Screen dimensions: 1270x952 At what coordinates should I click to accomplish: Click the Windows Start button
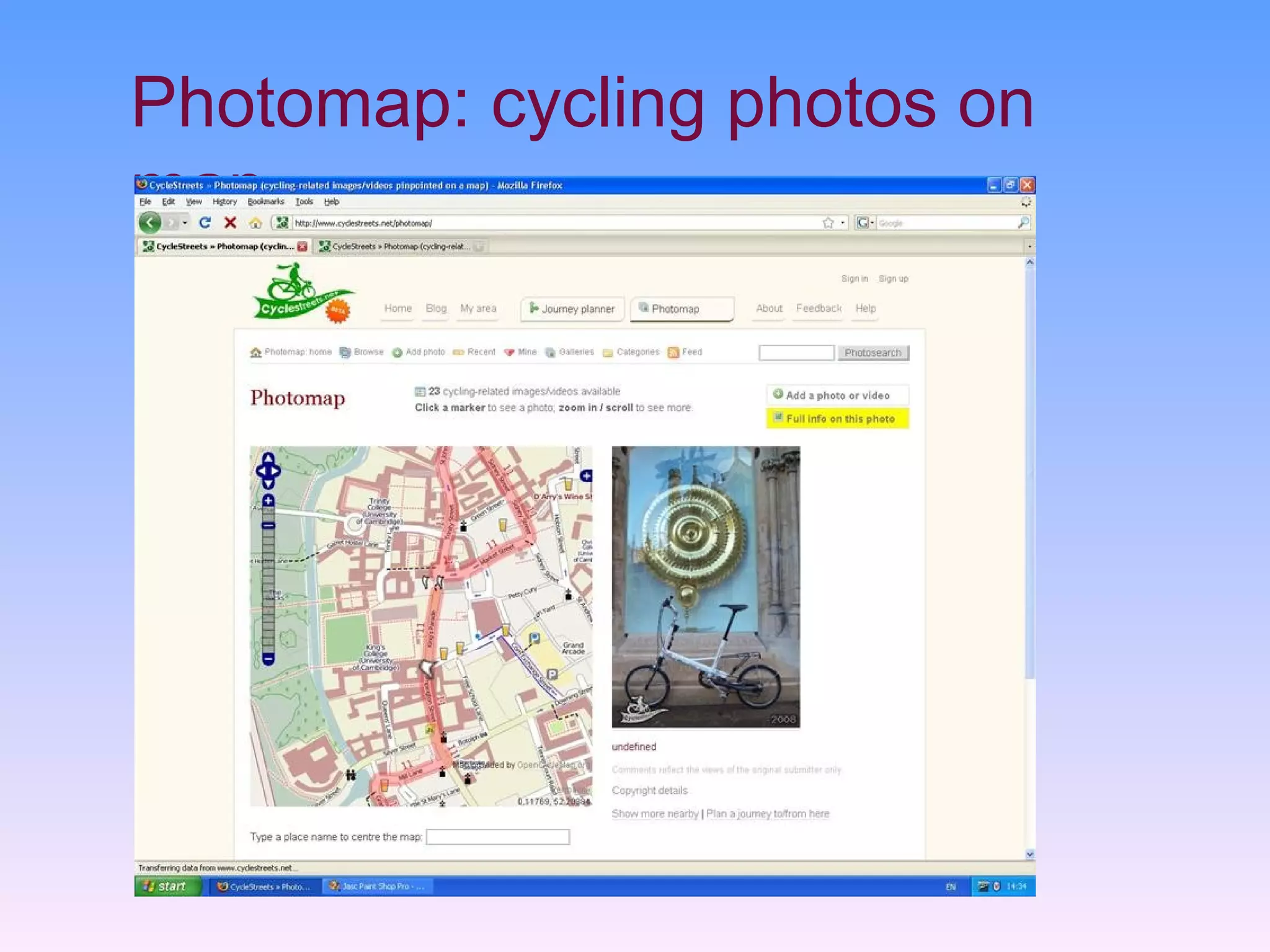[x=167, y=886]
